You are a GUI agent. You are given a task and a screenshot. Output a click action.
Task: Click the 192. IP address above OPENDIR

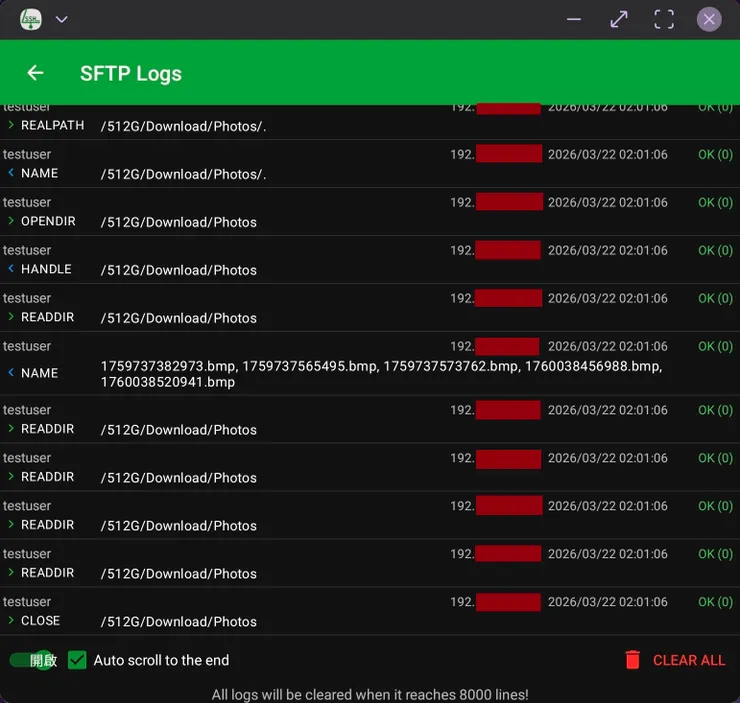[496, 202]
